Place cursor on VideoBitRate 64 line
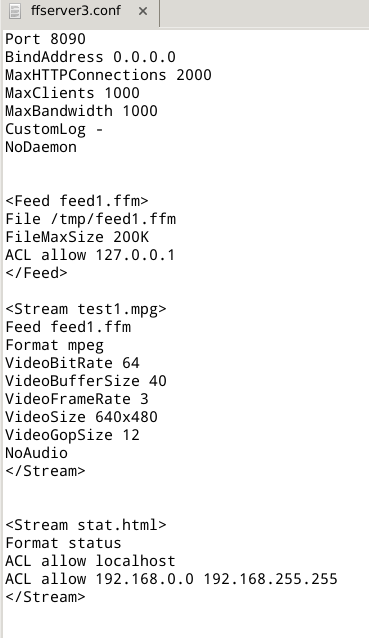The height and width of the screenshot is (638, 369). coord(72,363)
